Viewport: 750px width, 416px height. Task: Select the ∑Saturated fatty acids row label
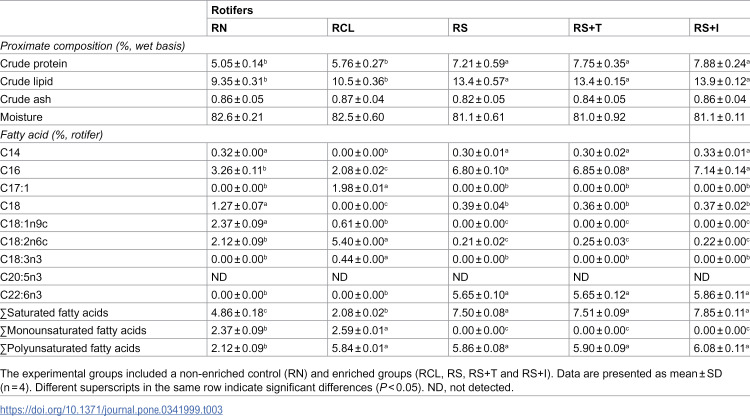click(x=54, y=313)
